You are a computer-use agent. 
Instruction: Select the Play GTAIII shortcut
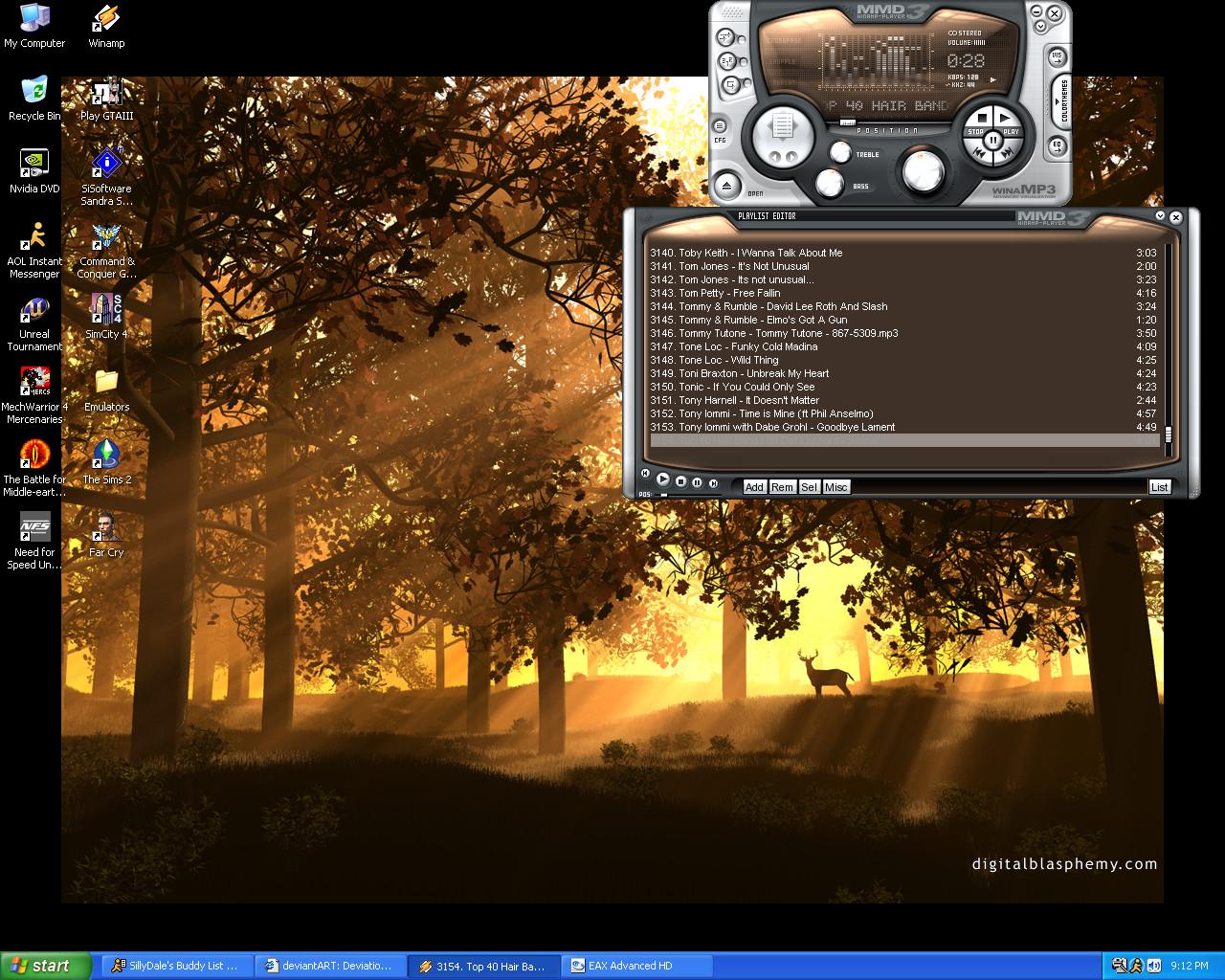point(106,99)
